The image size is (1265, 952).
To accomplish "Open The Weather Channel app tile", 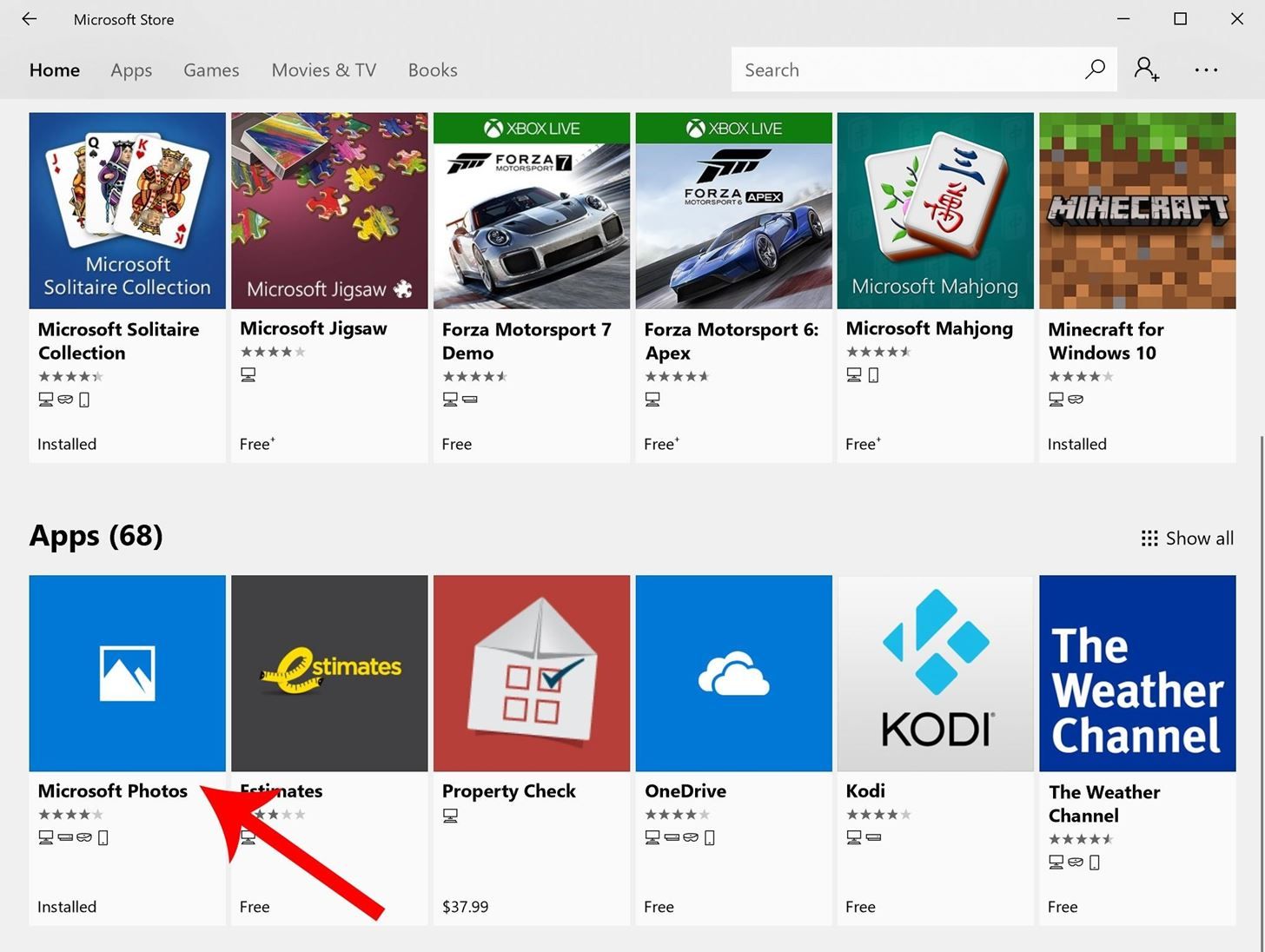I will [x=1137, y=673].
